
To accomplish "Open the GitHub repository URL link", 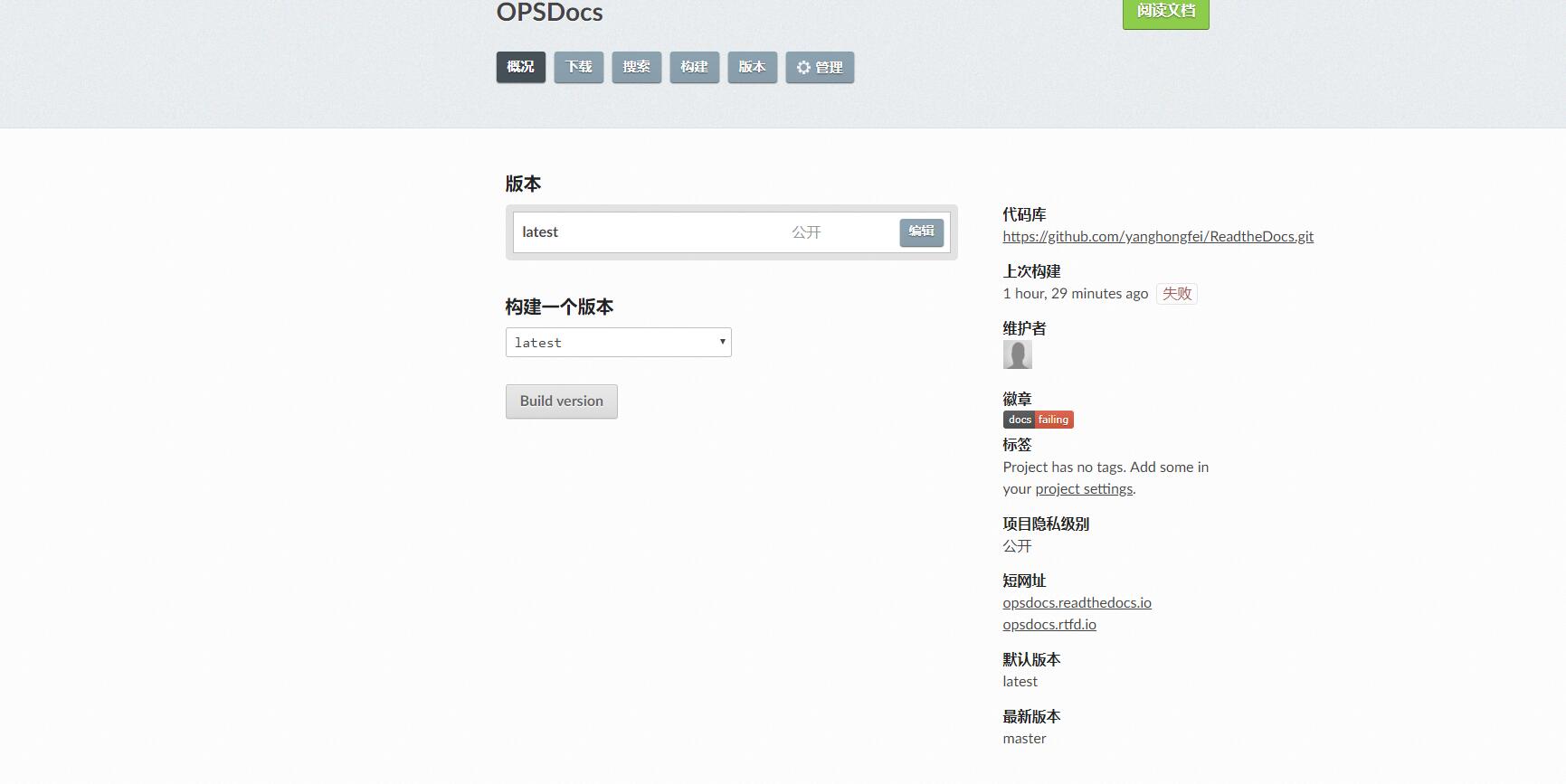I will pos(1158,237).
